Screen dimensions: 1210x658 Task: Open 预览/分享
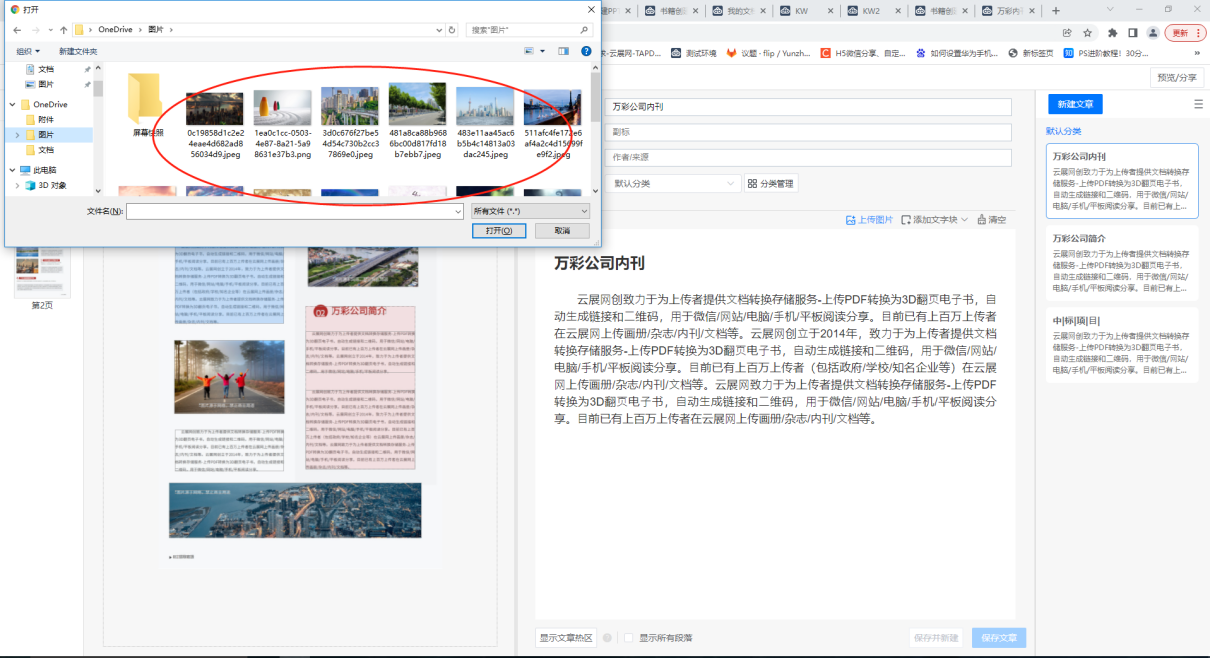tap(1176, 77)
